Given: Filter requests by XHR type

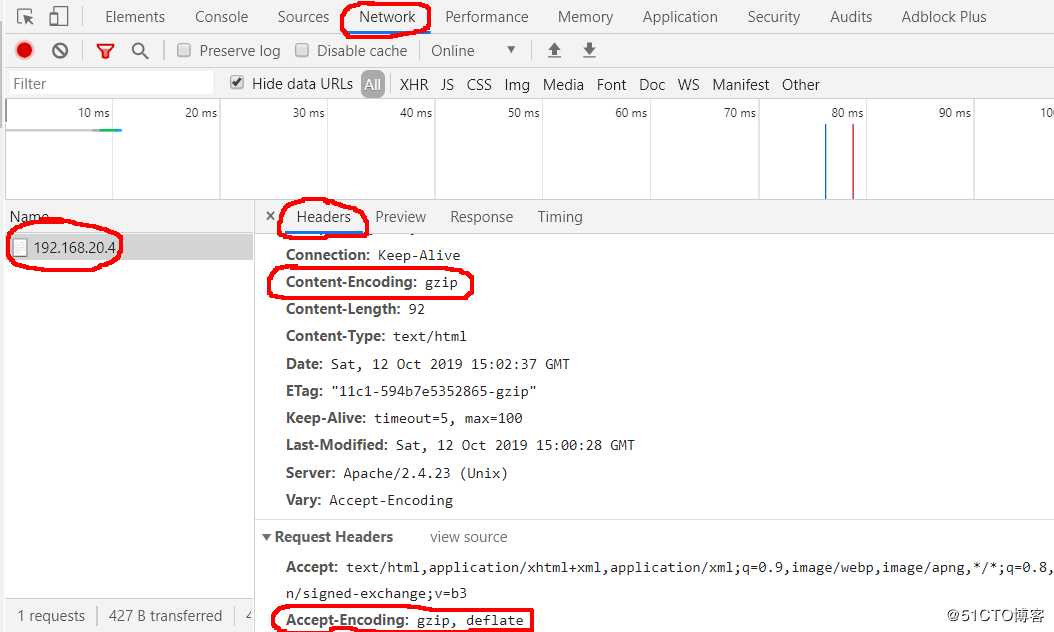Looking at the screenshot, I should [x=413, y=84].
